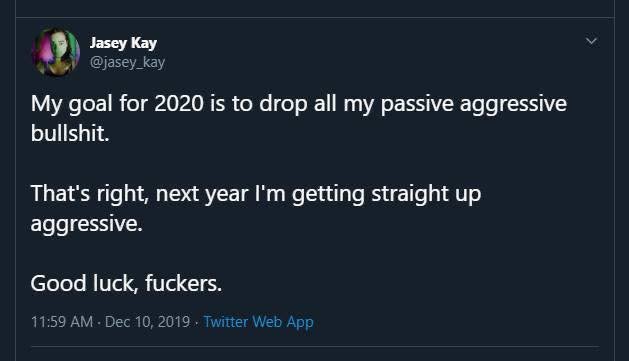Open the tweet options chevron menu
Viewport: 629px width, 361px height.
click(x=591, y=41)
